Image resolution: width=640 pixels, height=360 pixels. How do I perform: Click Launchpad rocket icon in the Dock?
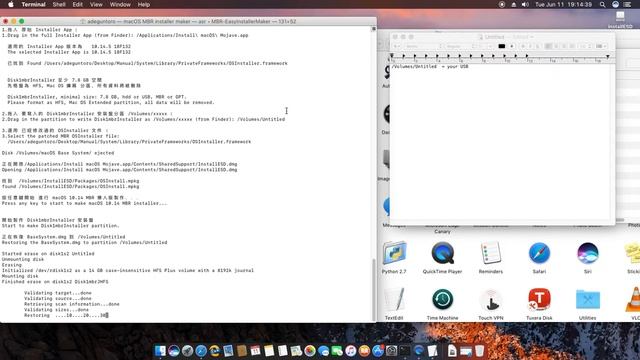tap(187, 351)
